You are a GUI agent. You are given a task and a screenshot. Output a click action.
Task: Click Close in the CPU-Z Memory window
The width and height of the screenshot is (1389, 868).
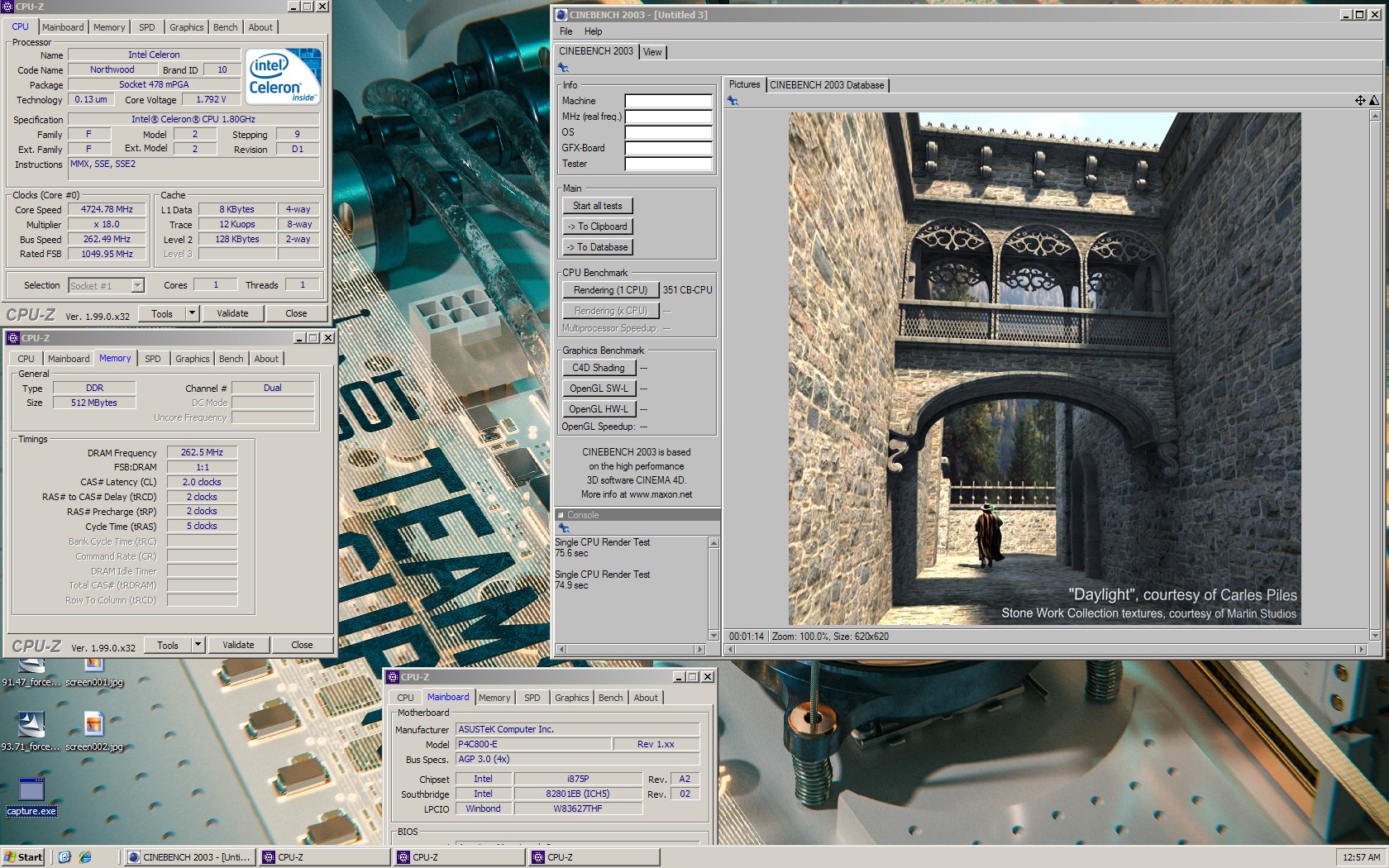click(x=302, y=645)
